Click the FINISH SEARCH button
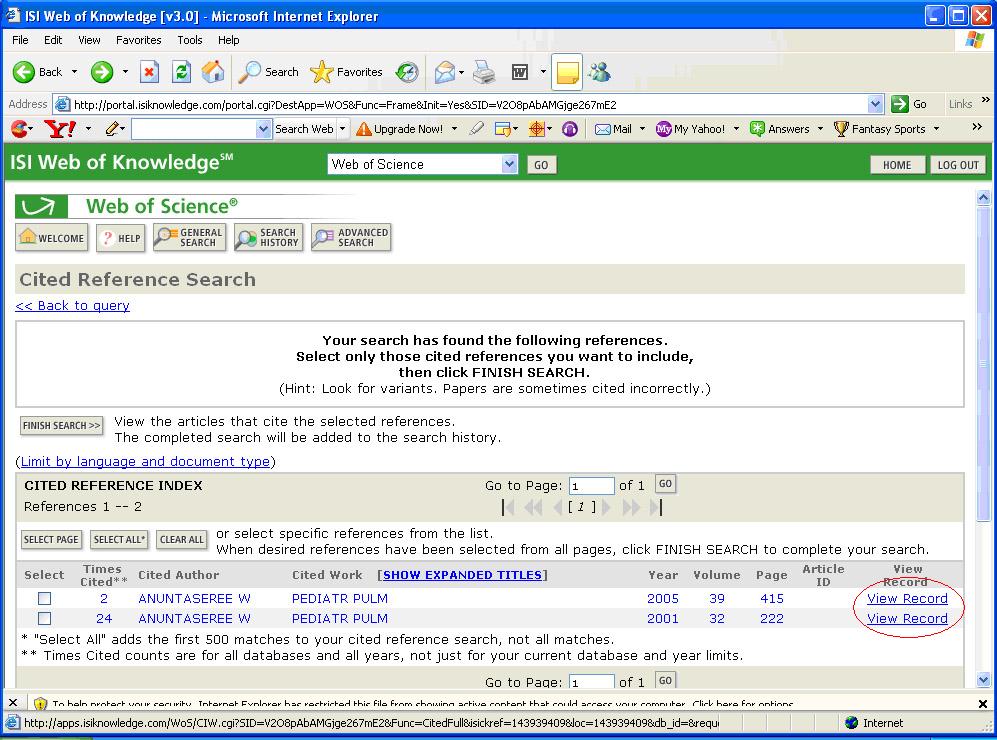Viewport: 997px width, 740px height. 61,426
